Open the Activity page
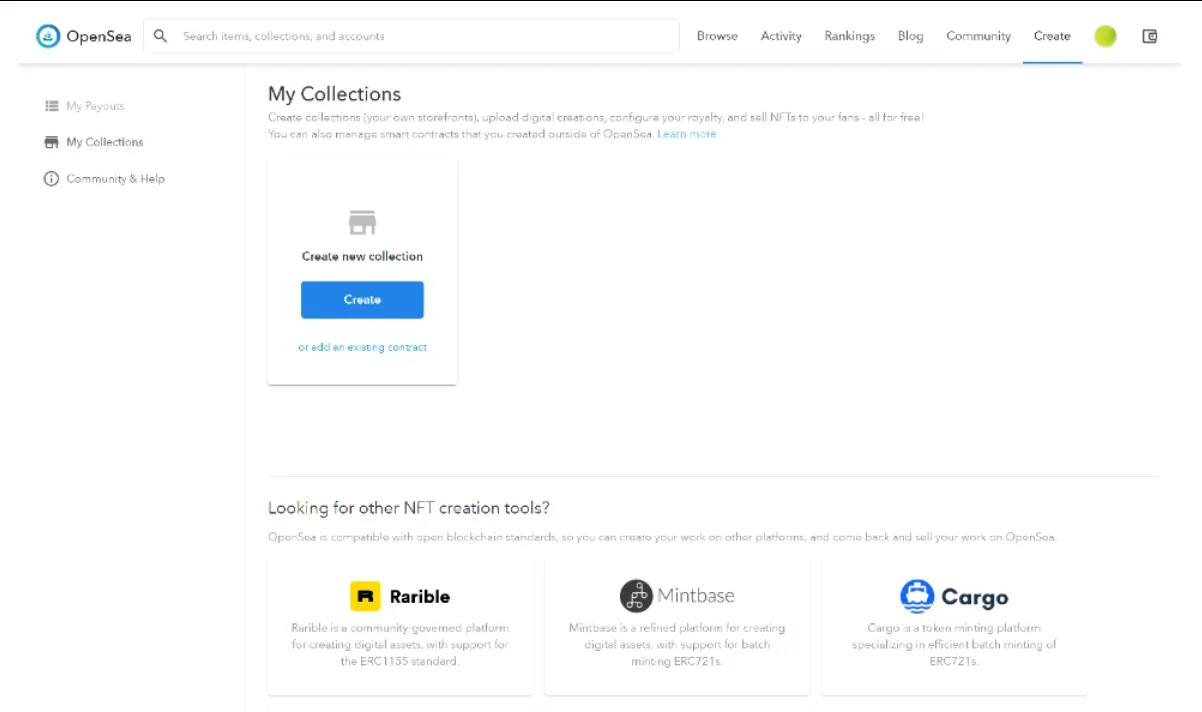Image resolution: width=1202 pixels, height=712 pixels. pos(781,36)
